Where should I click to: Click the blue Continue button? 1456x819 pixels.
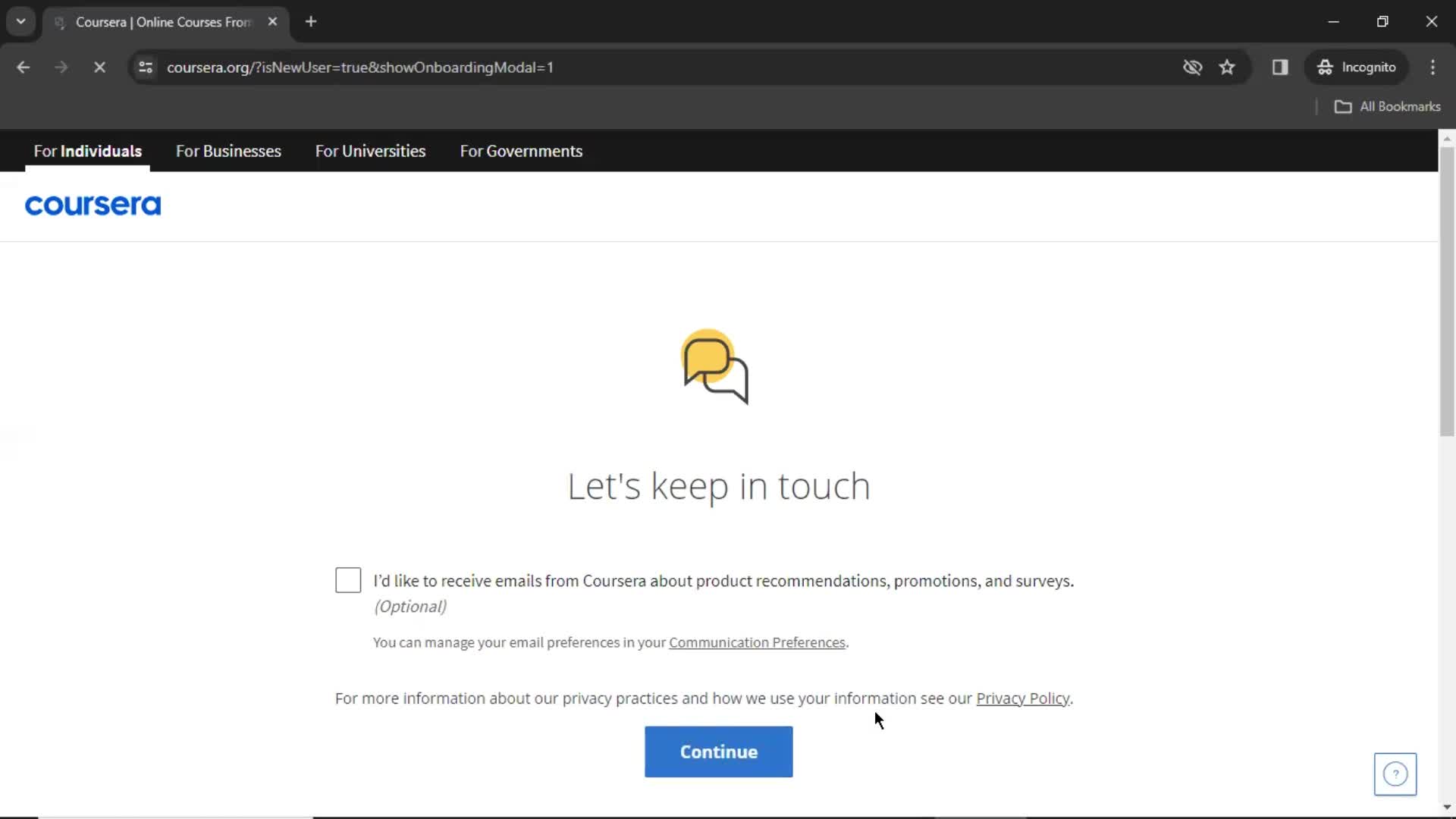coord(718,752)
